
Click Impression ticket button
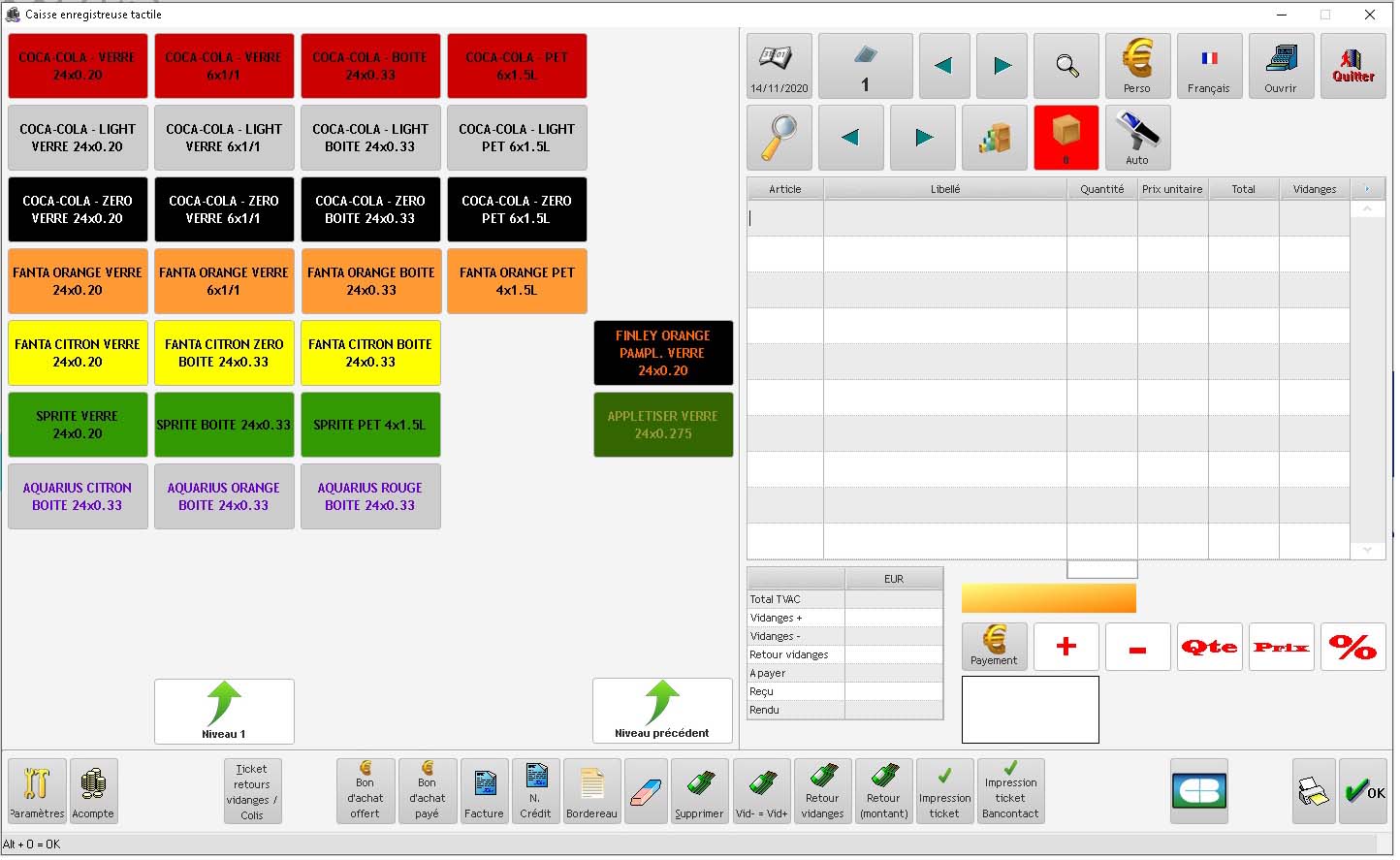945,791
